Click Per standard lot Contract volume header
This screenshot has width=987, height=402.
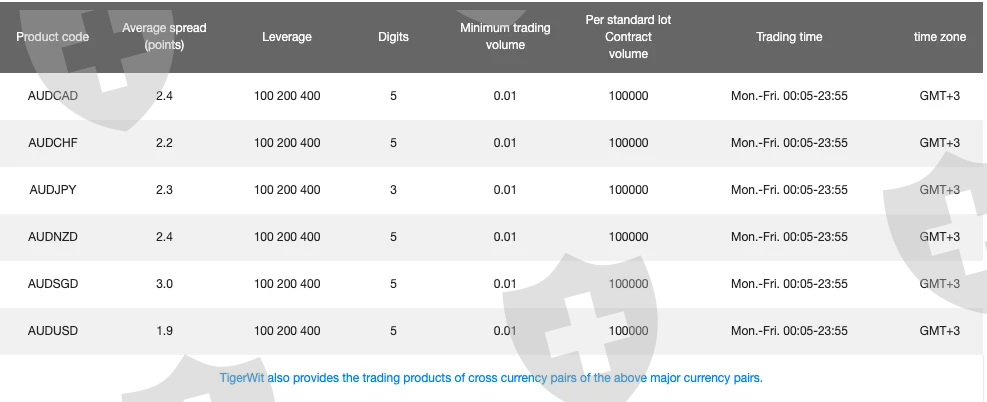tap(628, 36)
